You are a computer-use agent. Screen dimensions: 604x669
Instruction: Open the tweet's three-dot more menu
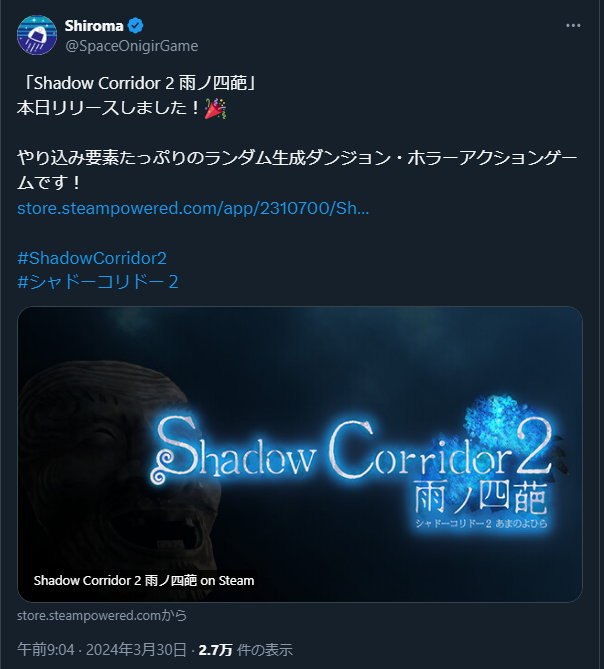[x=573, y=26]
